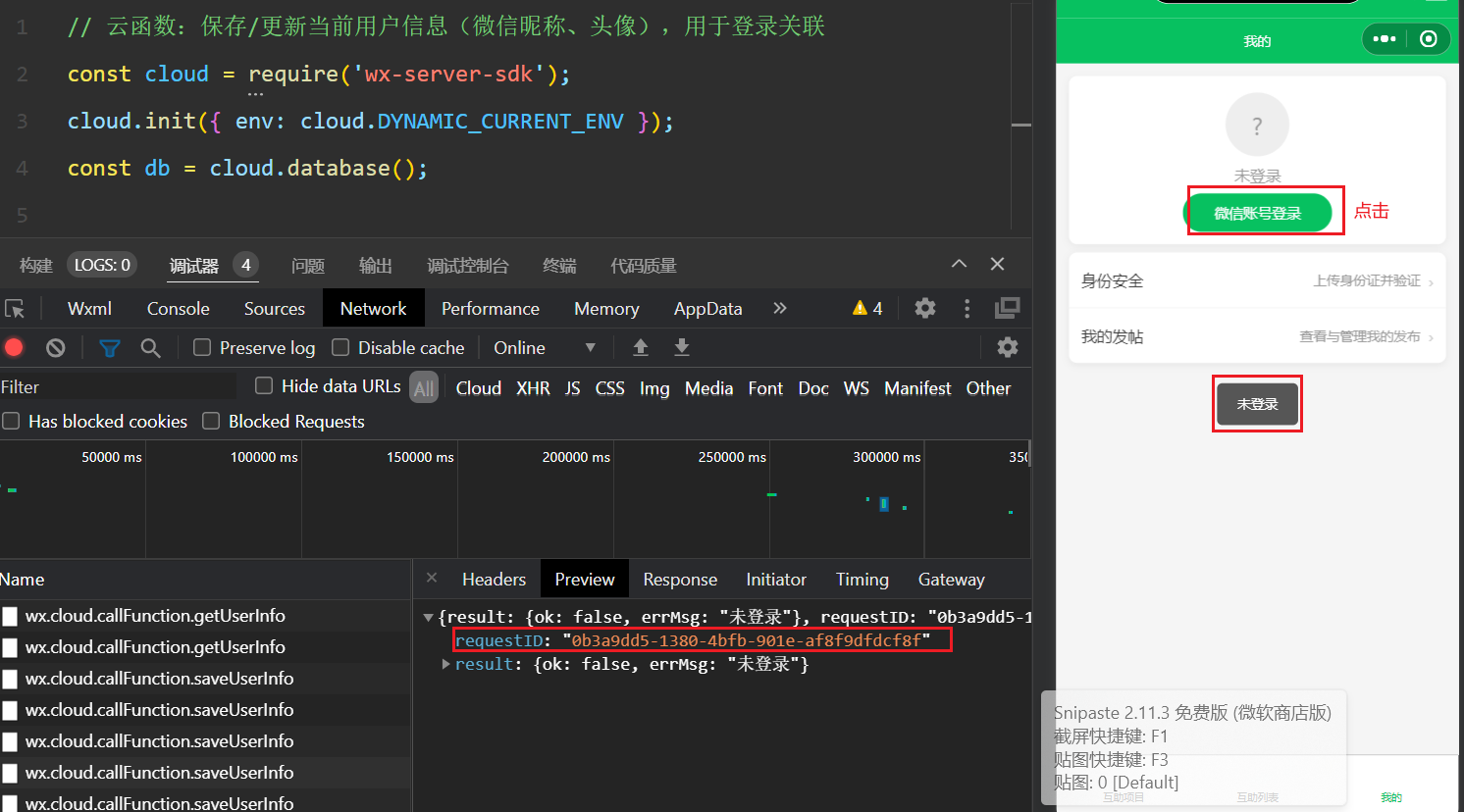
Task: Click the code editor minimap scrollbar thumb
Action: click(1021, 125)
